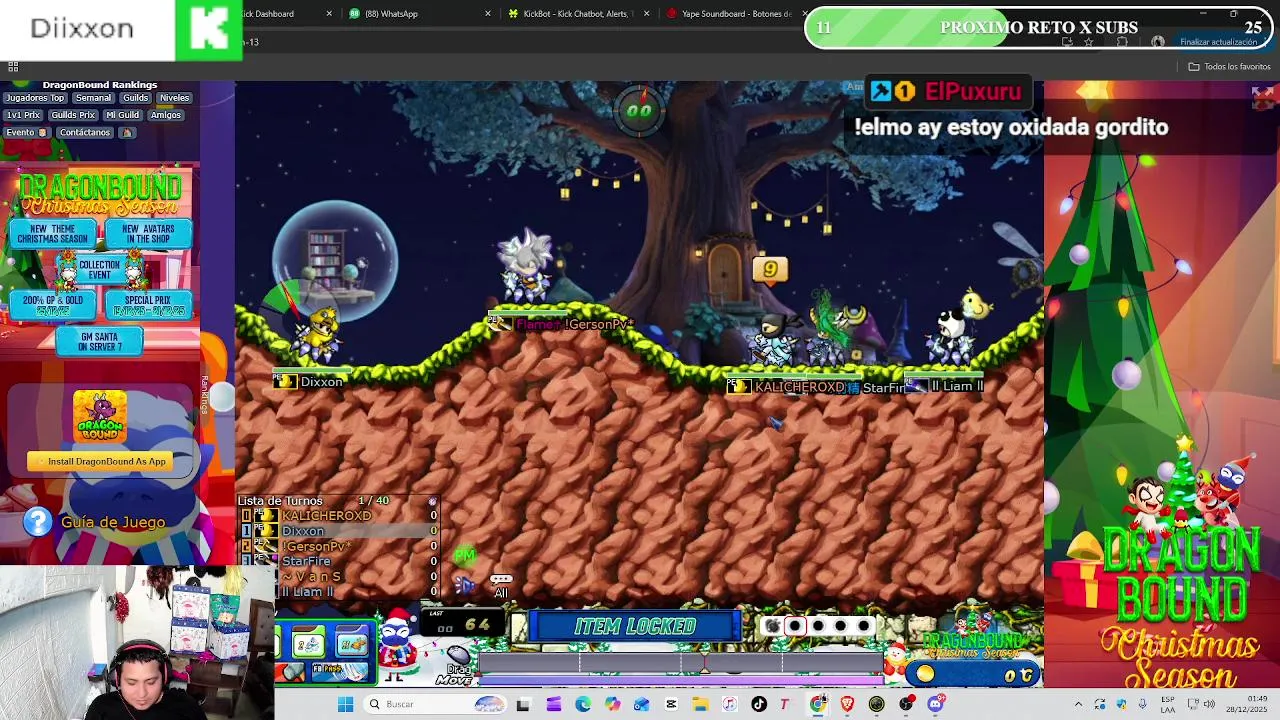The height and width of the screenshot is (720, 1280).
Task: Open the browser apps grid icon
Action: 13,66
